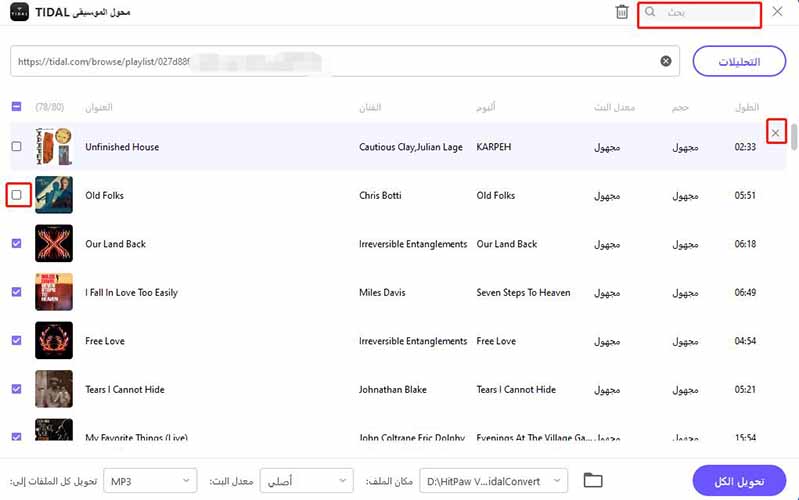Viewport: 799px width, 500px height.
Task: Click album Seven Steps To Heaven
Action: click(x=523, y=293)
